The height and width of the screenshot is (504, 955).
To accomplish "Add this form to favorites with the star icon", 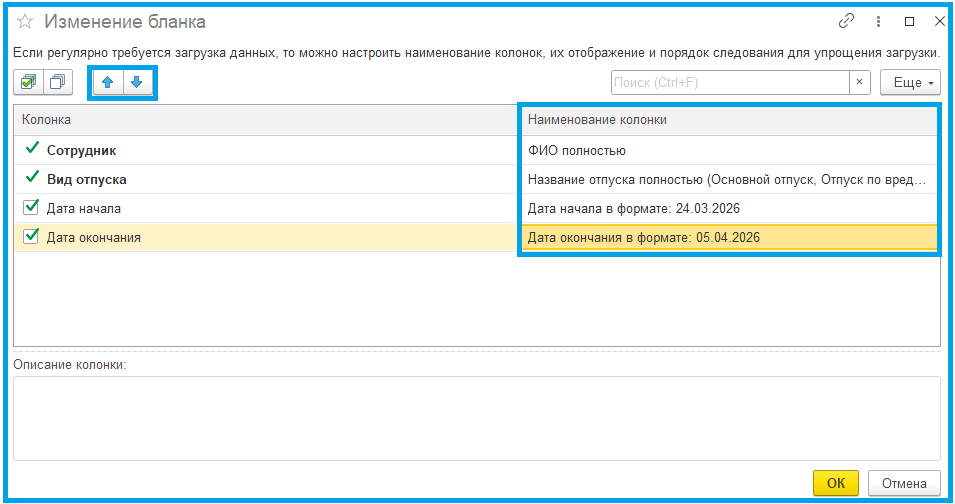I will (25, 21).
